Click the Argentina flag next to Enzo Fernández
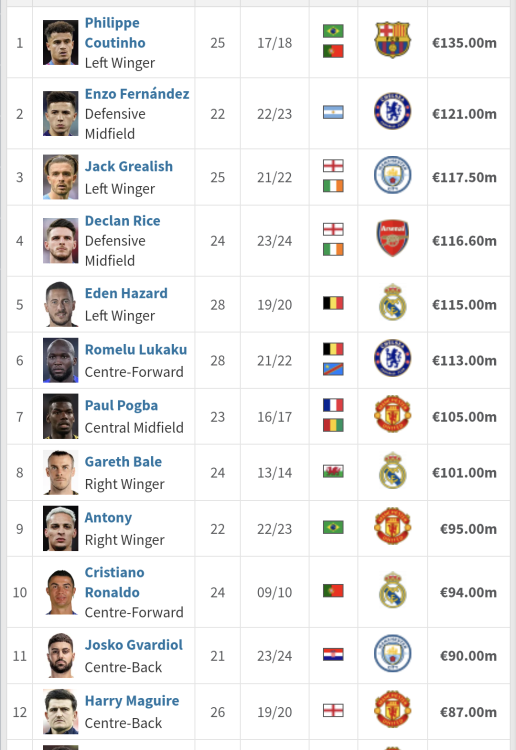Image resolution: width=516 pixels, height=750 pixels. click(333, 112)
